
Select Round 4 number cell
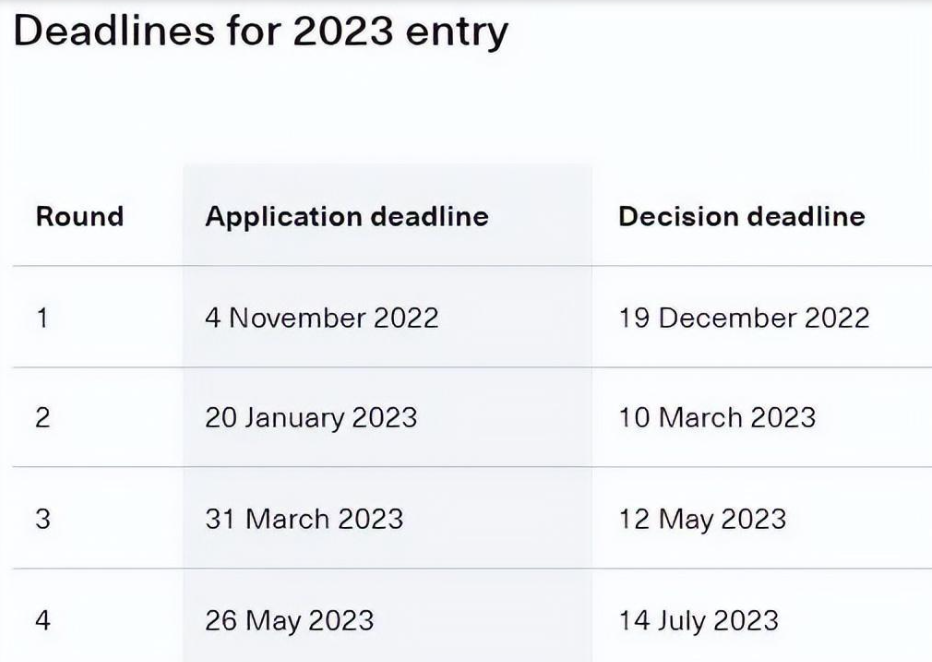43,620
